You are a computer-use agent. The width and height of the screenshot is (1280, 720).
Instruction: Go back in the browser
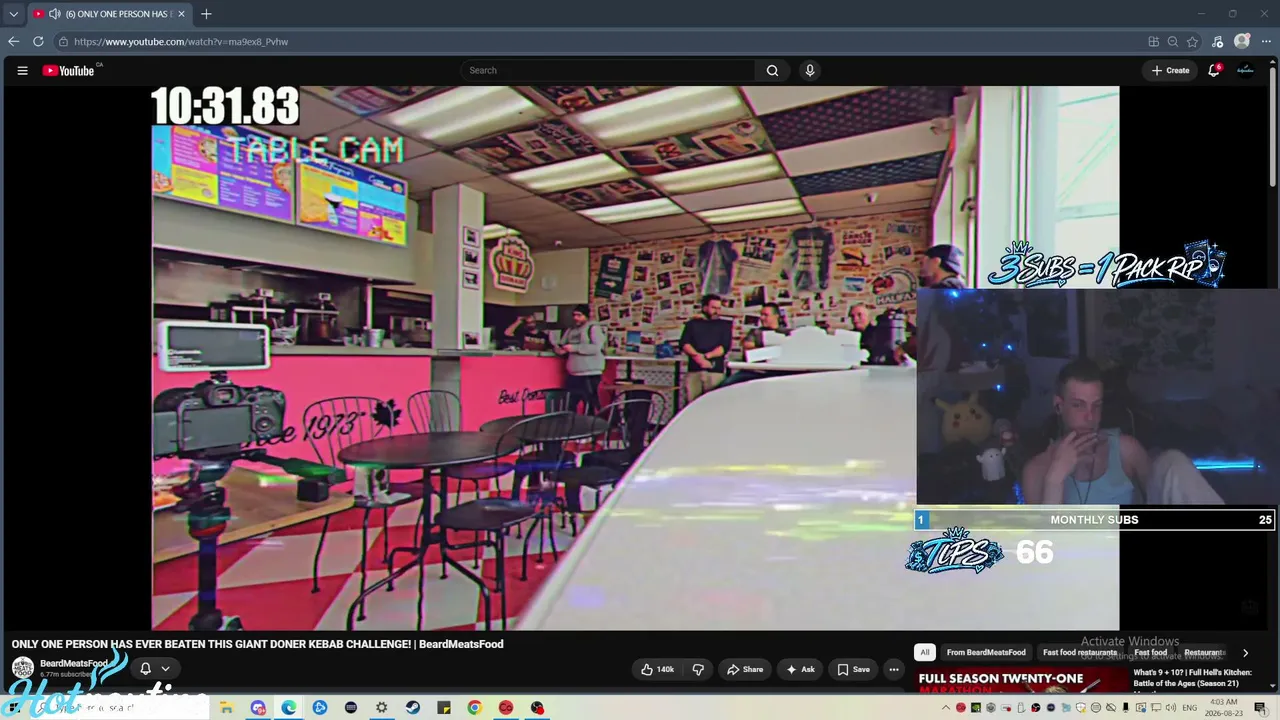(x=13, y=42)
